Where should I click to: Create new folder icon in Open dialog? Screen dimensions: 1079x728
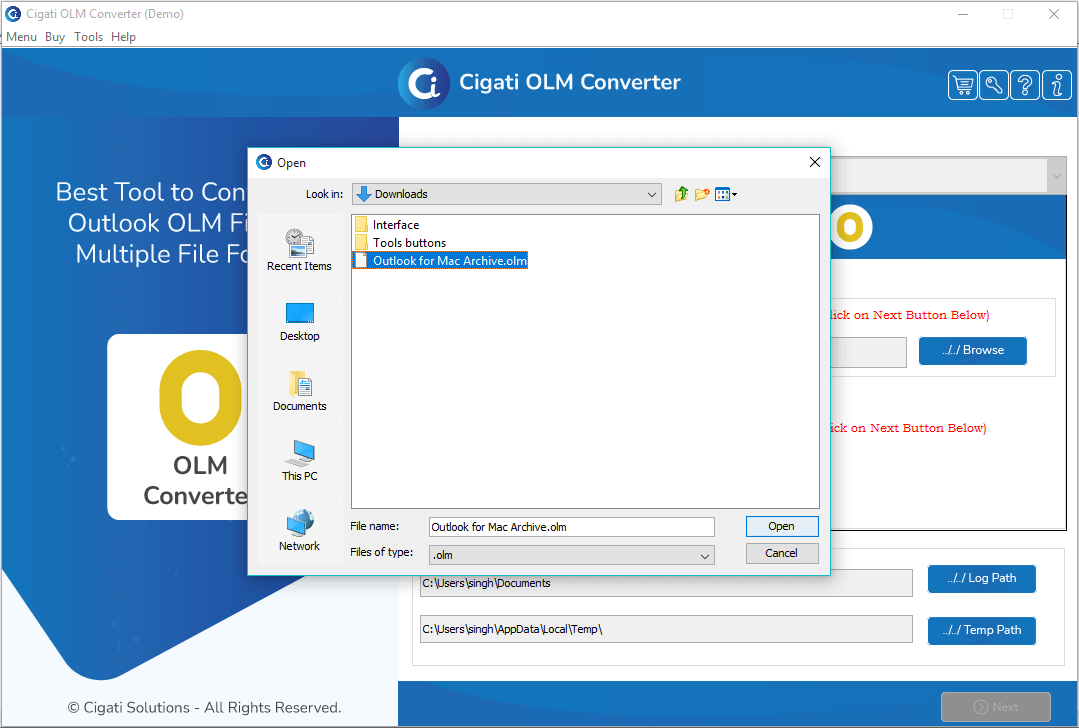coord(702,194)
